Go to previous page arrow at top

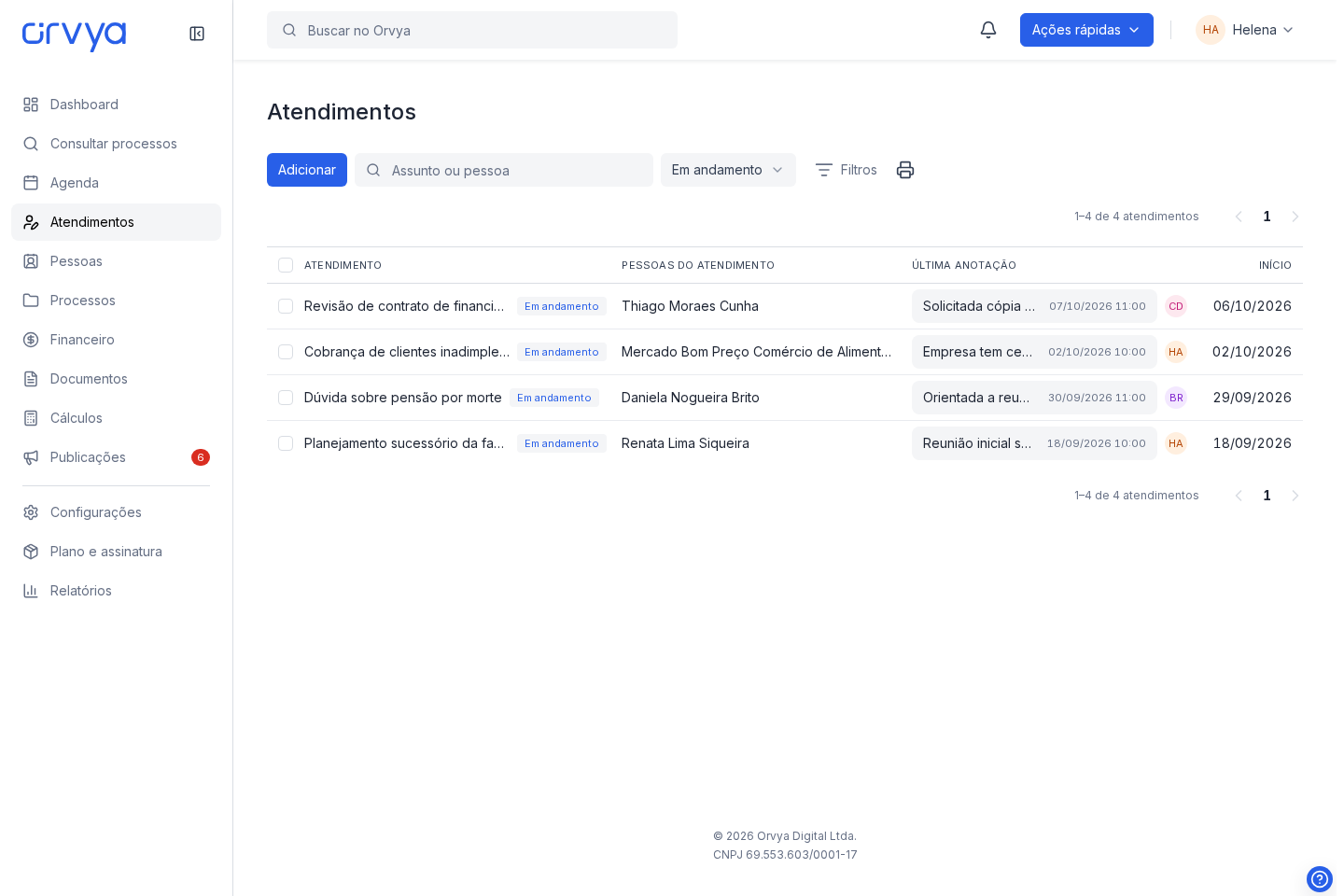(x=1239, y=217)
